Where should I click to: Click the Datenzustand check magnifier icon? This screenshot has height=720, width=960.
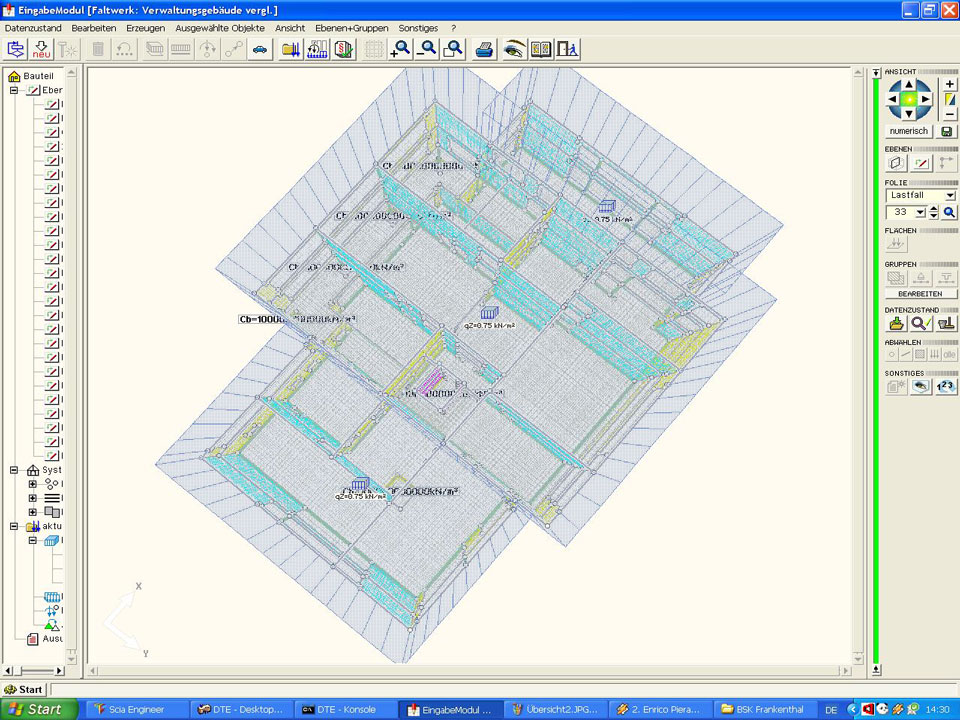tap(921, 324)
